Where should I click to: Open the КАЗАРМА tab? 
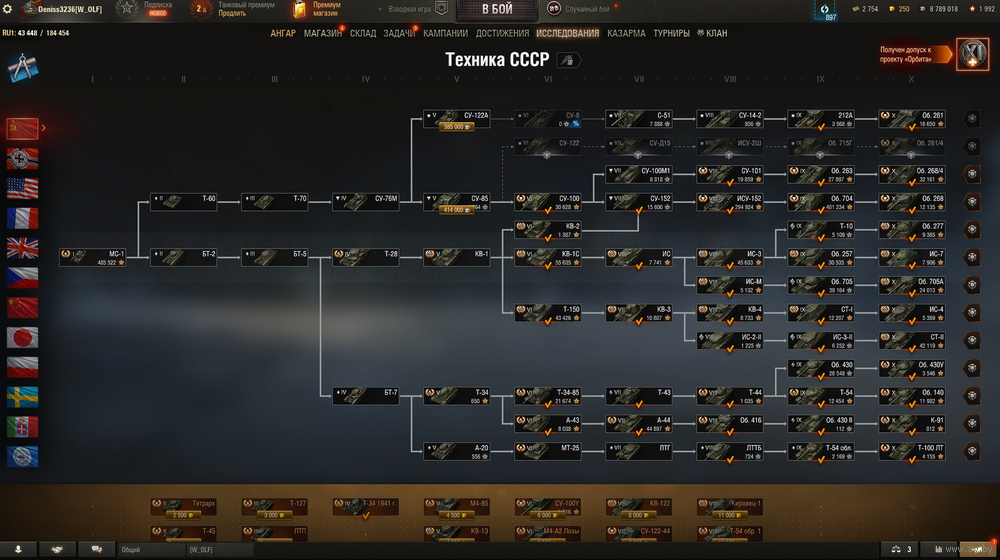pyautogui.click(x=626, y=33)
